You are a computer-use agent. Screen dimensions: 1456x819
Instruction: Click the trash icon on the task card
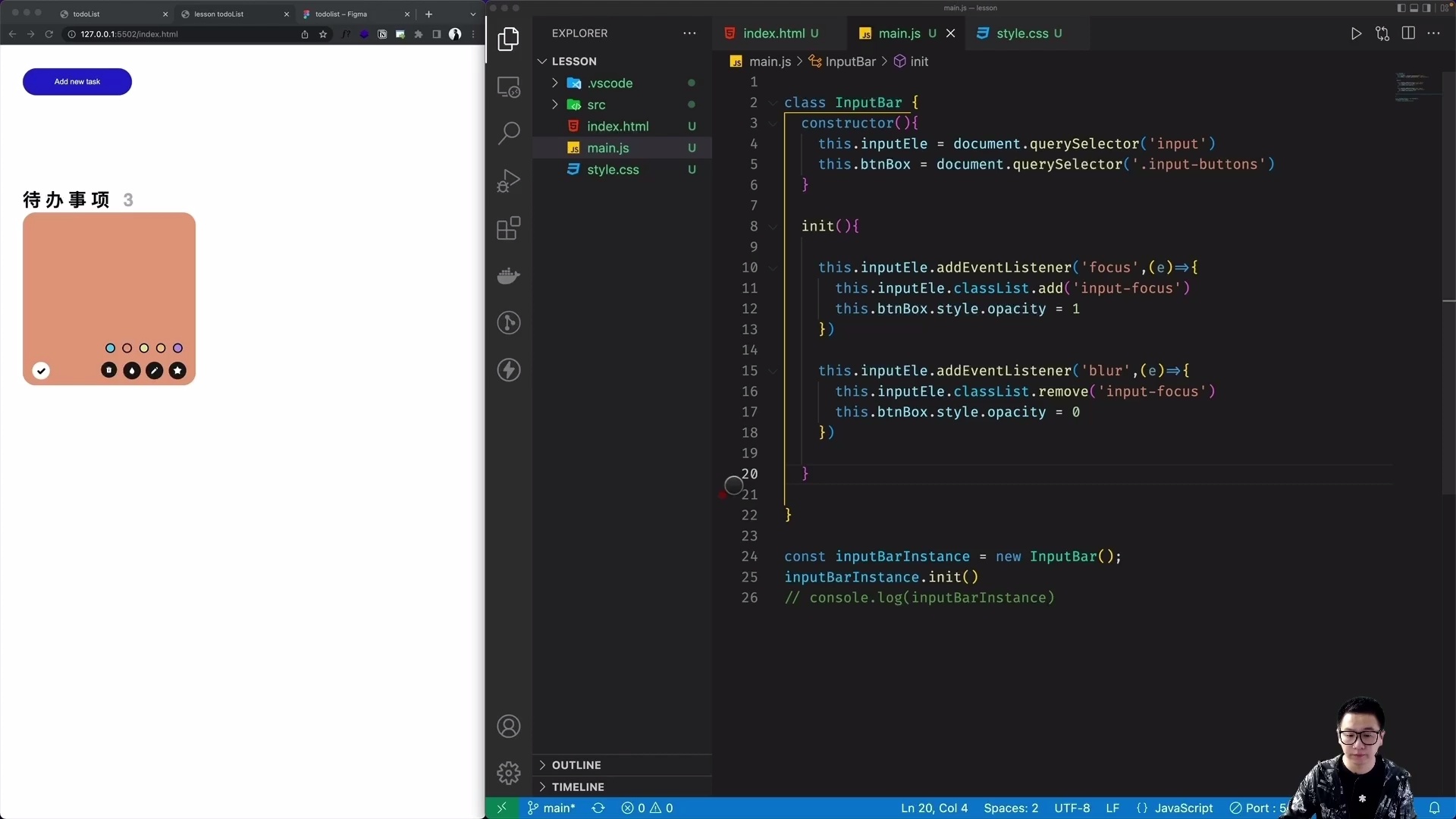pos(109,371)
